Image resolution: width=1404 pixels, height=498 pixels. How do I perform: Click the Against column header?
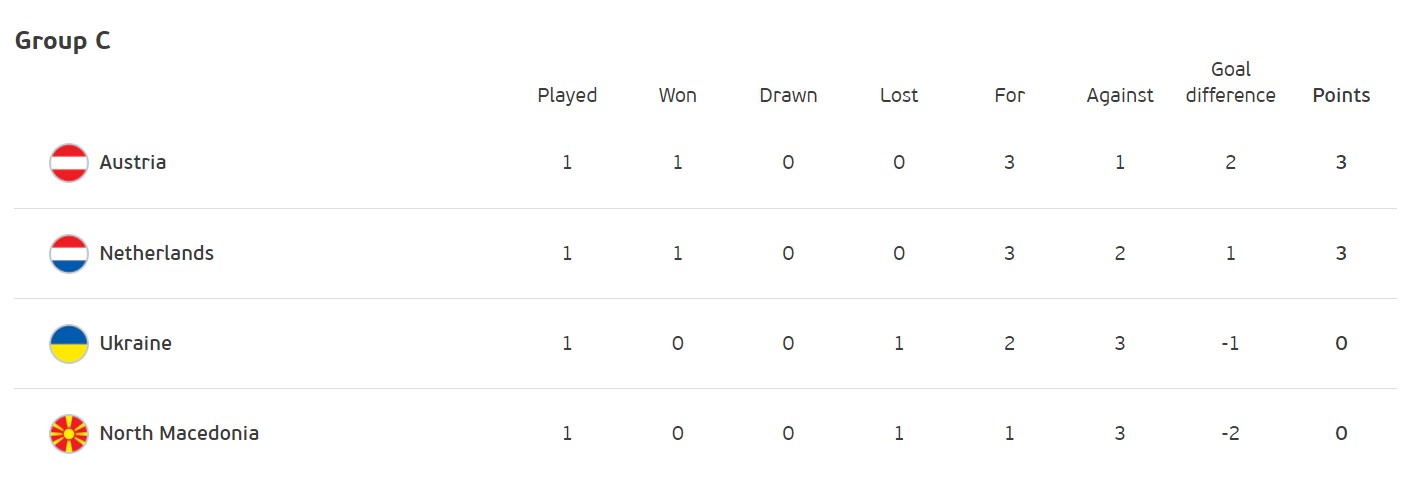[x=1120, y=96]
